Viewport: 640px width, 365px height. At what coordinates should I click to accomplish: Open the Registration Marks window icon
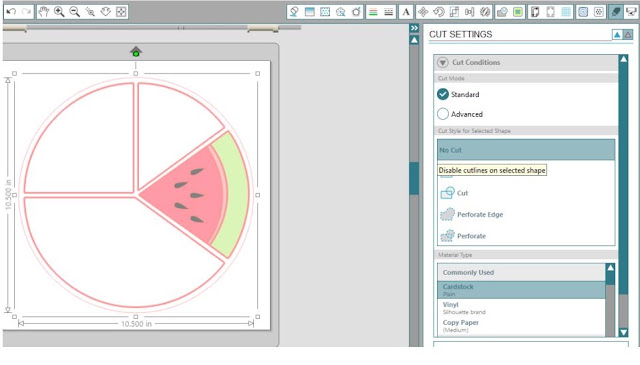pos(551,12)
